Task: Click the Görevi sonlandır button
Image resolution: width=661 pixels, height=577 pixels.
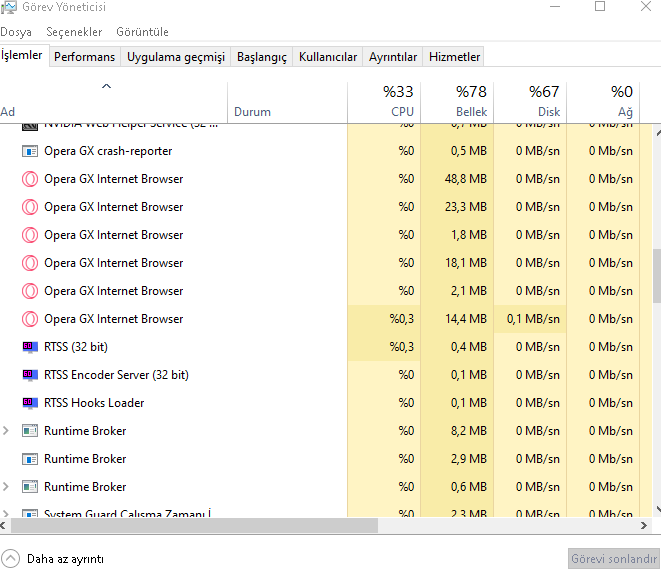Action: (614, 559)
